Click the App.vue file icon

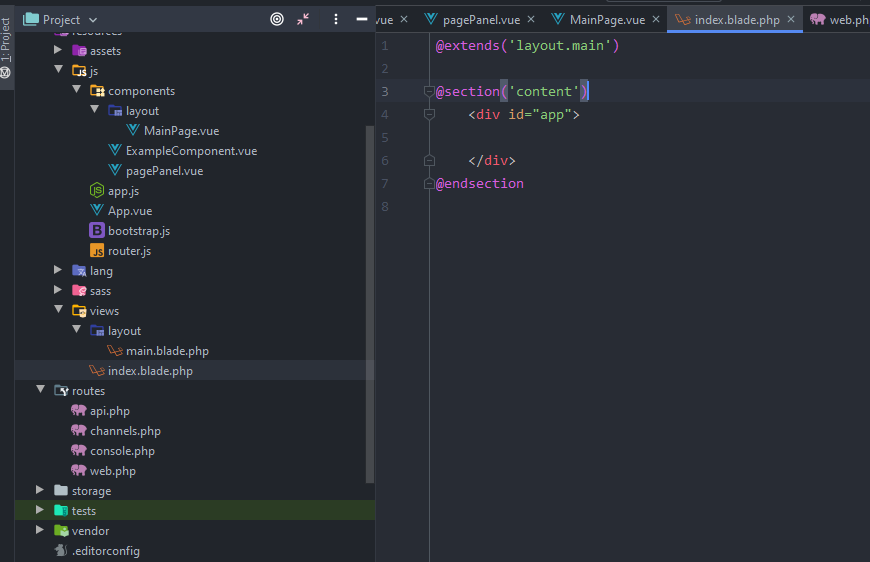pyautogui.click(x=97, y=210)
